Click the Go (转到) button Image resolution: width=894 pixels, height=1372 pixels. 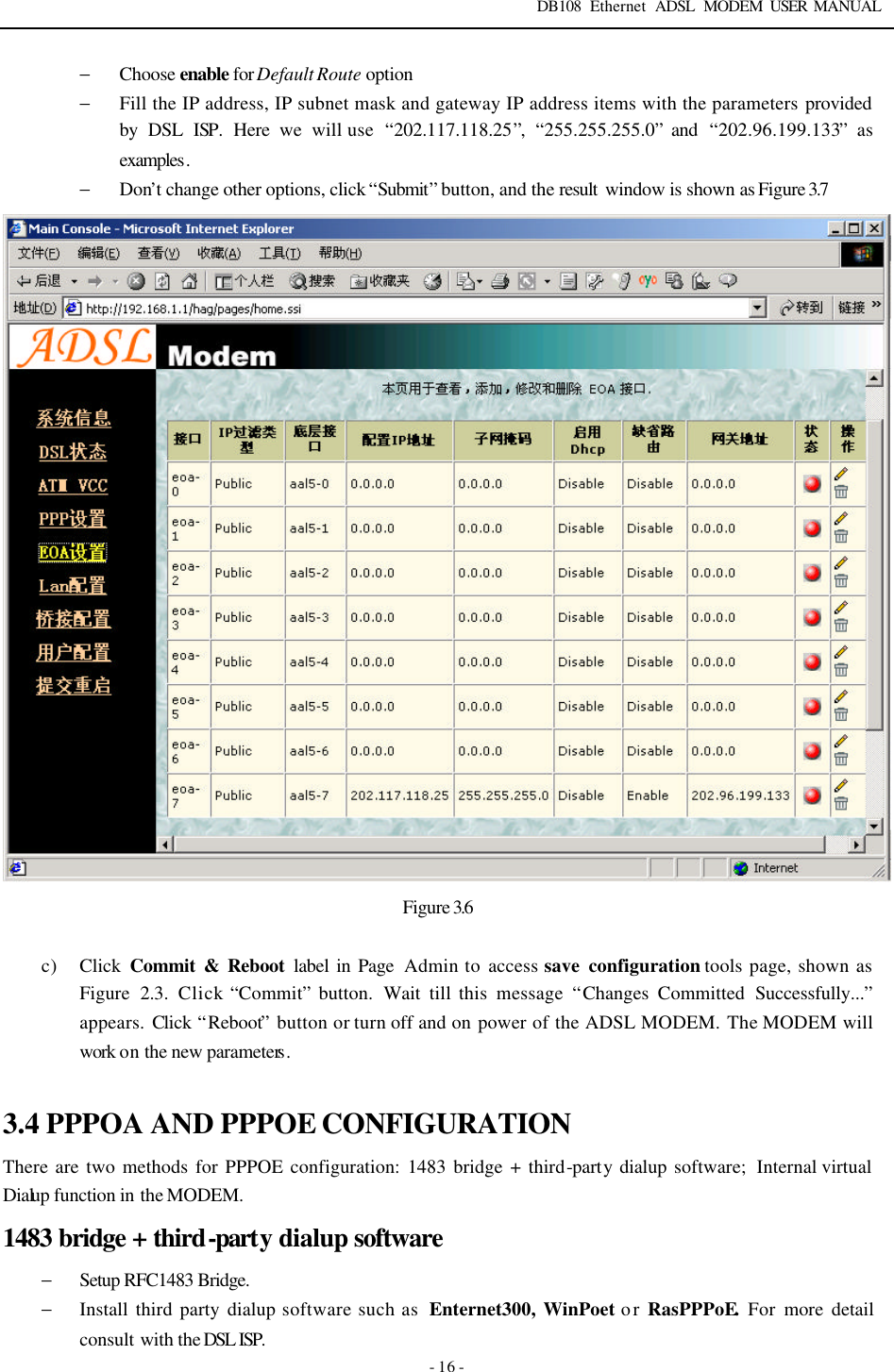point(801,308)
